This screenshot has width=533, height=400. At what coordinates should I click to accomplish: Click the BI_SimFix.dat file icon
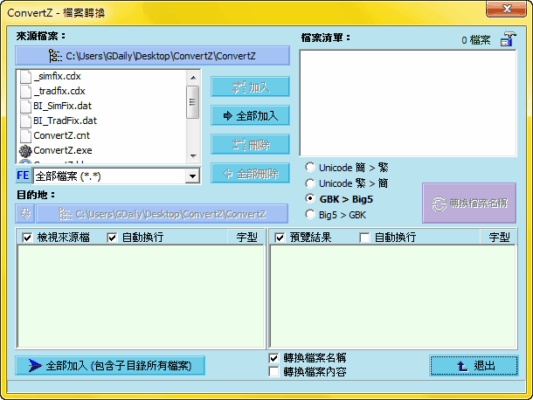click(x=26, y=106)
